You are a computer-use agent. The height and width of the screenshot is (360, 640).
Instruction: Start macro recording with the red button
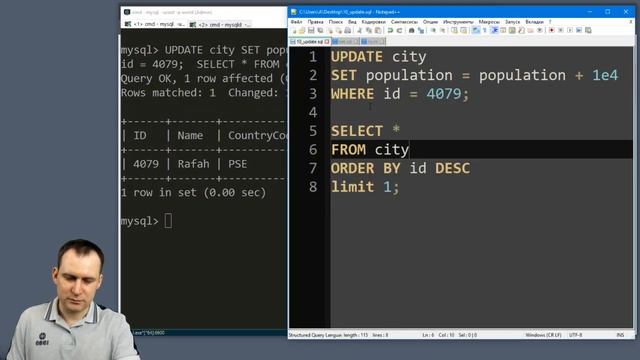tap(551, 30)
